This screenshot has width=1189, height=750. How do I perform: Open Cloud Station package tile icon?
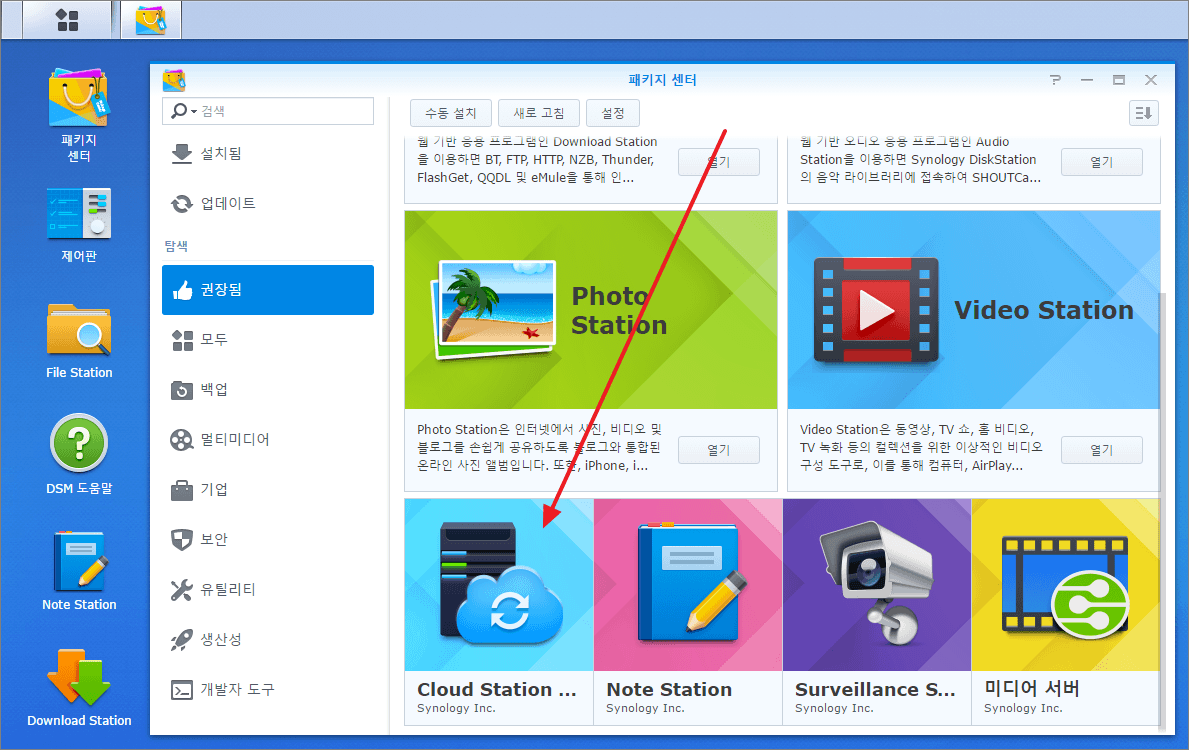[x=499, y=585]
